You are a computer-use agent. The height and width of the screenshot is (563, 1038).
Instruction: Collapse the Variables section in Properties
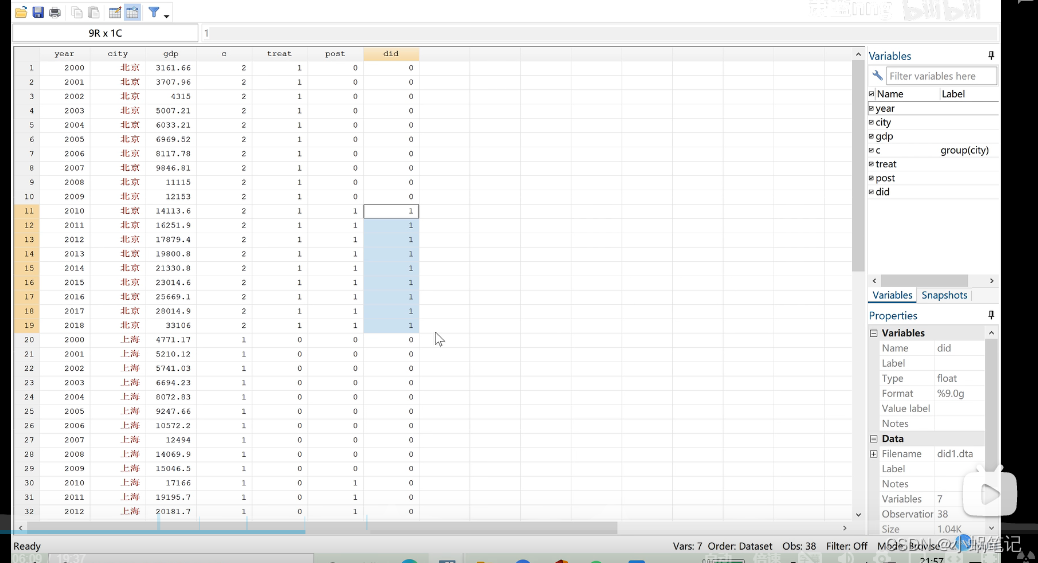pos(874,333)
